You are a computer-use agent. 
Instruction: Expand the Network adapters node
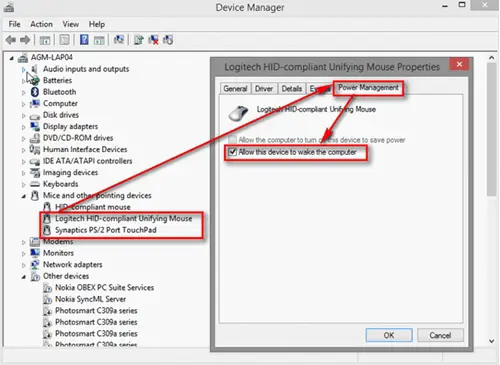[23, 265]
